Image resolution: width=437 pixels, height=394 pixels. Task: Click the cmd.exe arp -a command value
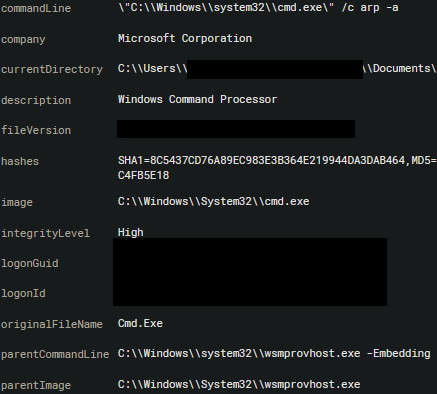258,8
